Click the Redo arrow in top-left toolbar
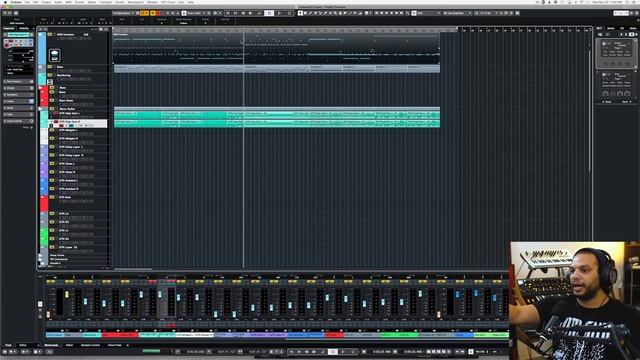Viewport: 640px width, 360px height. point(10,13)
